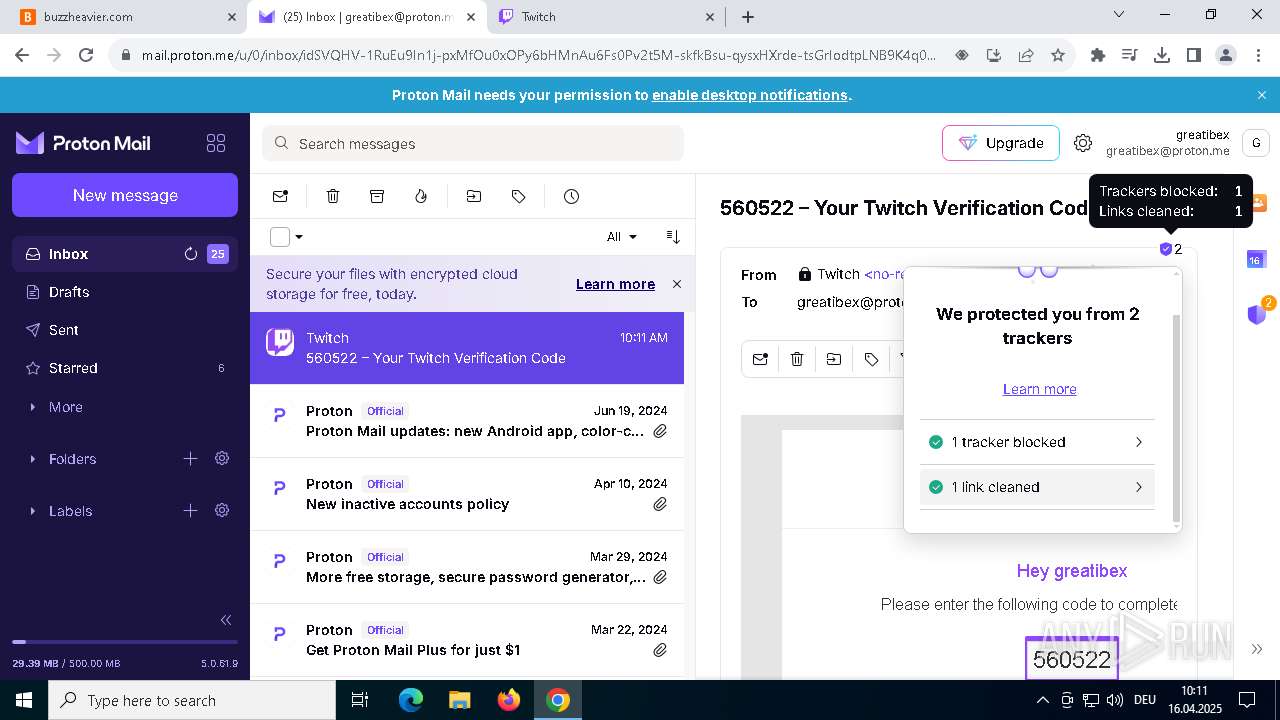
Task: Label as tag icon in list toolbar
Action: [x=518, y=196]
